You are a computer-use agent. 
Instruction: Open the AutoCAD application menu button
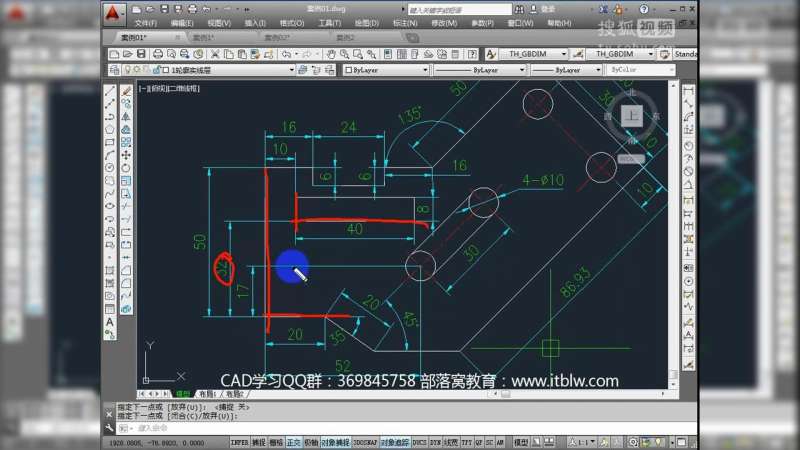[x=116, y=13]
